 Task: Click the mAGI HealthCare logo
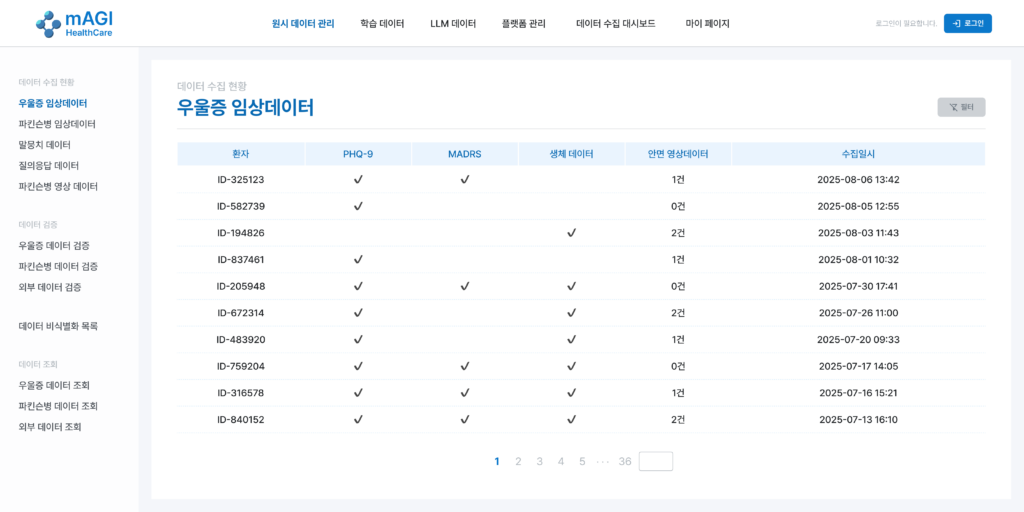[74, 24]
